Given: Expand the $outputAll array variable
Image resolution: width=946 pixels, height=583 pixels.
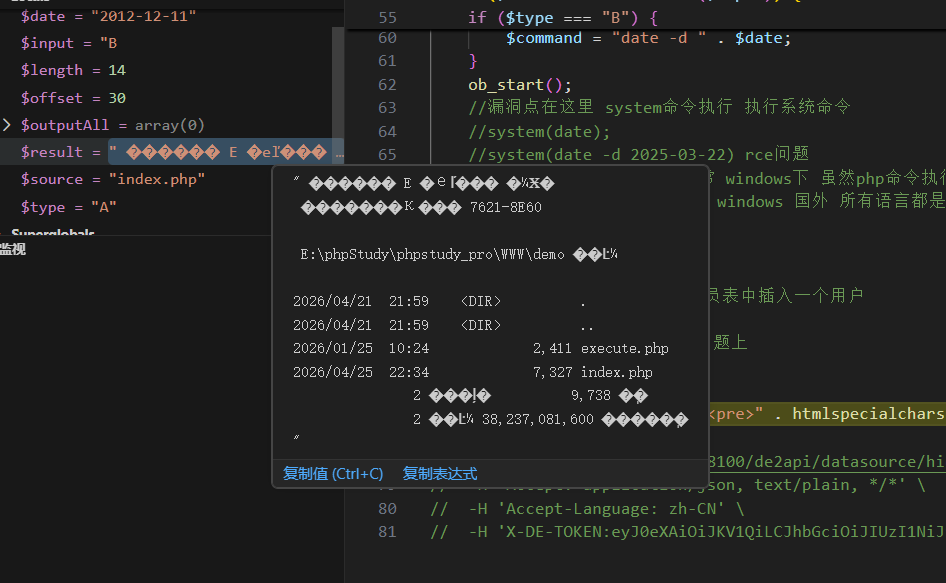Looking at the screenshot, I should (7, 125).
